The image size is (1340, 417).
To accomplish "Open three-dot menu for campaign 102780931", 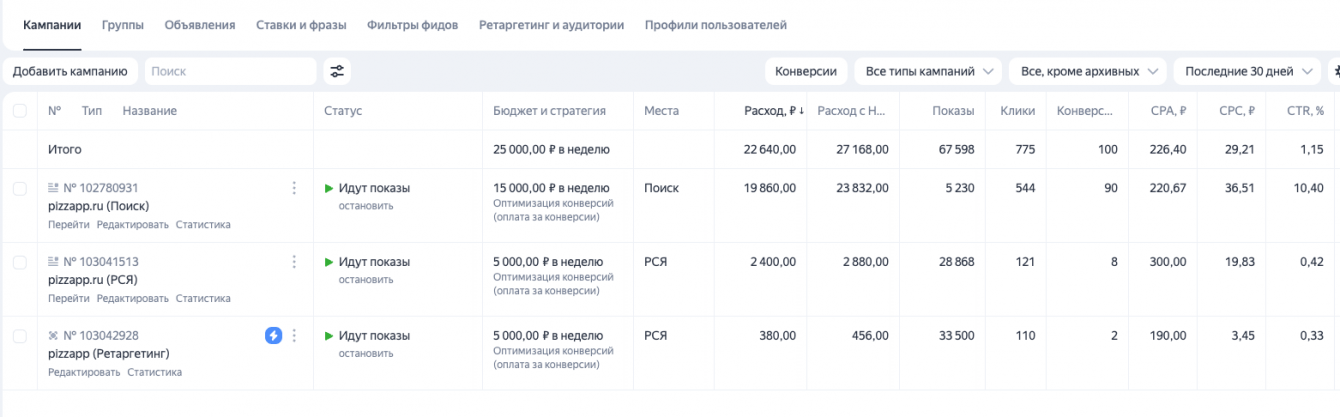I will tap(294, 188).
